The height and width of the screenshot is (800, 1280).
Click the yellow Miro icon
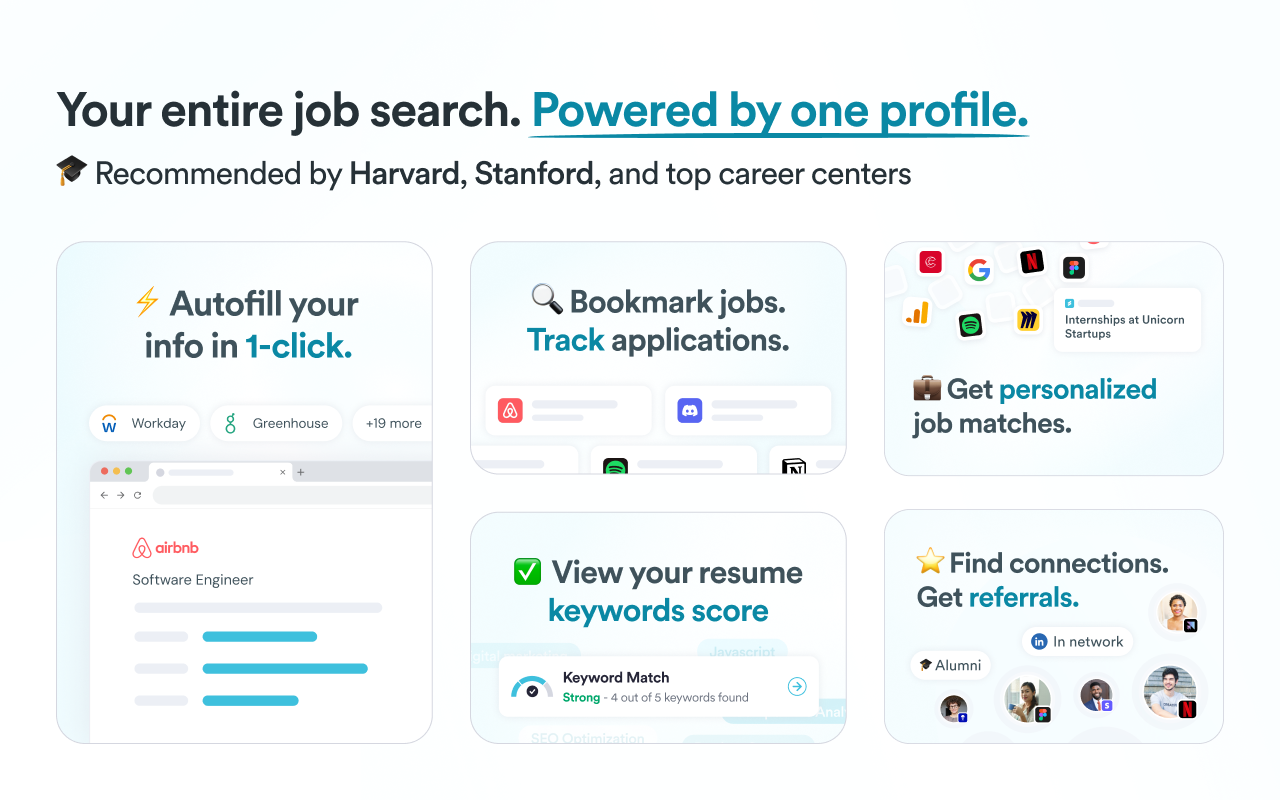[1028, 320]
